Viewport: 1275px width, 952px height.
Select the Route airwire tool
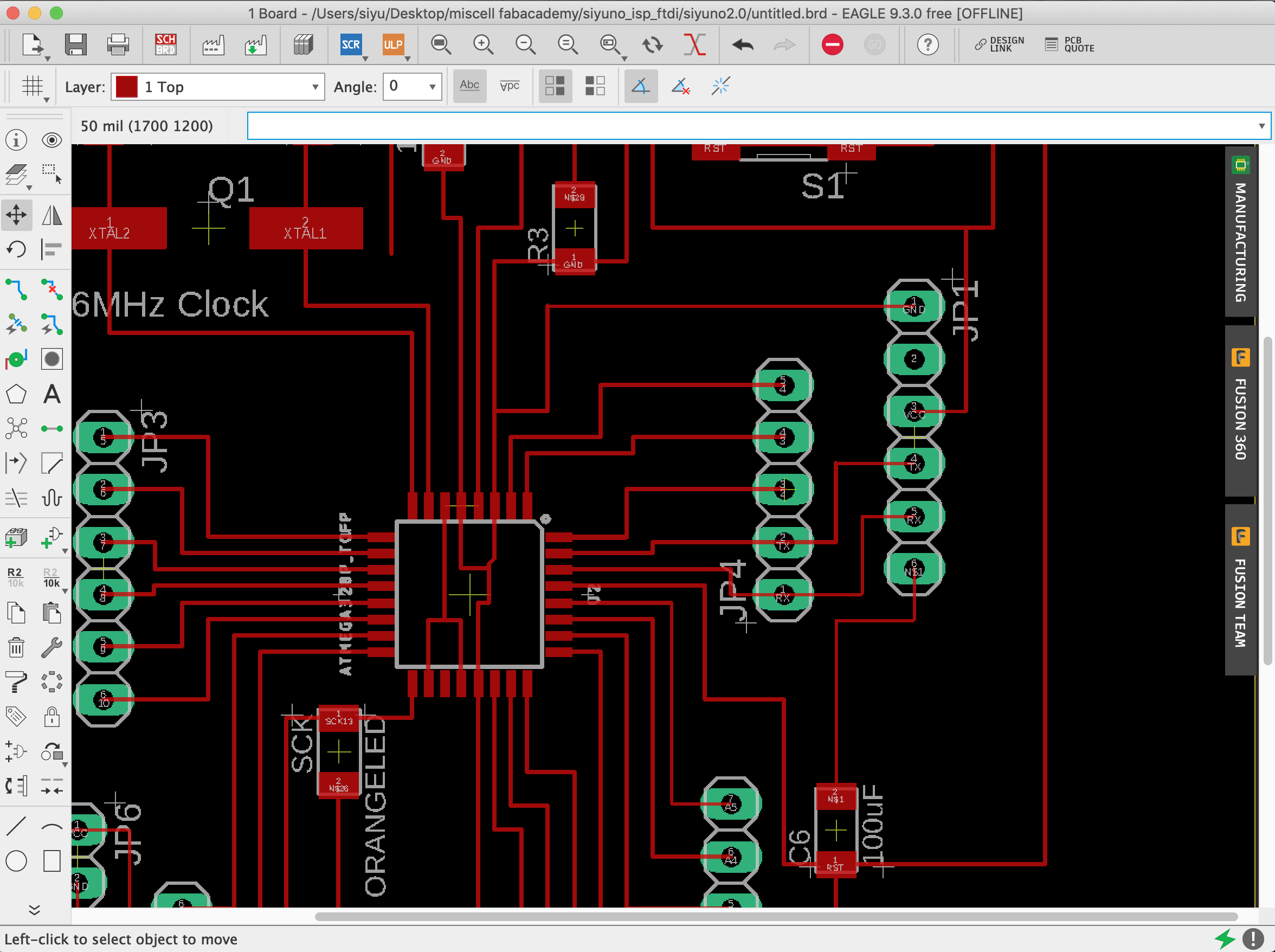tap(16, 290)
